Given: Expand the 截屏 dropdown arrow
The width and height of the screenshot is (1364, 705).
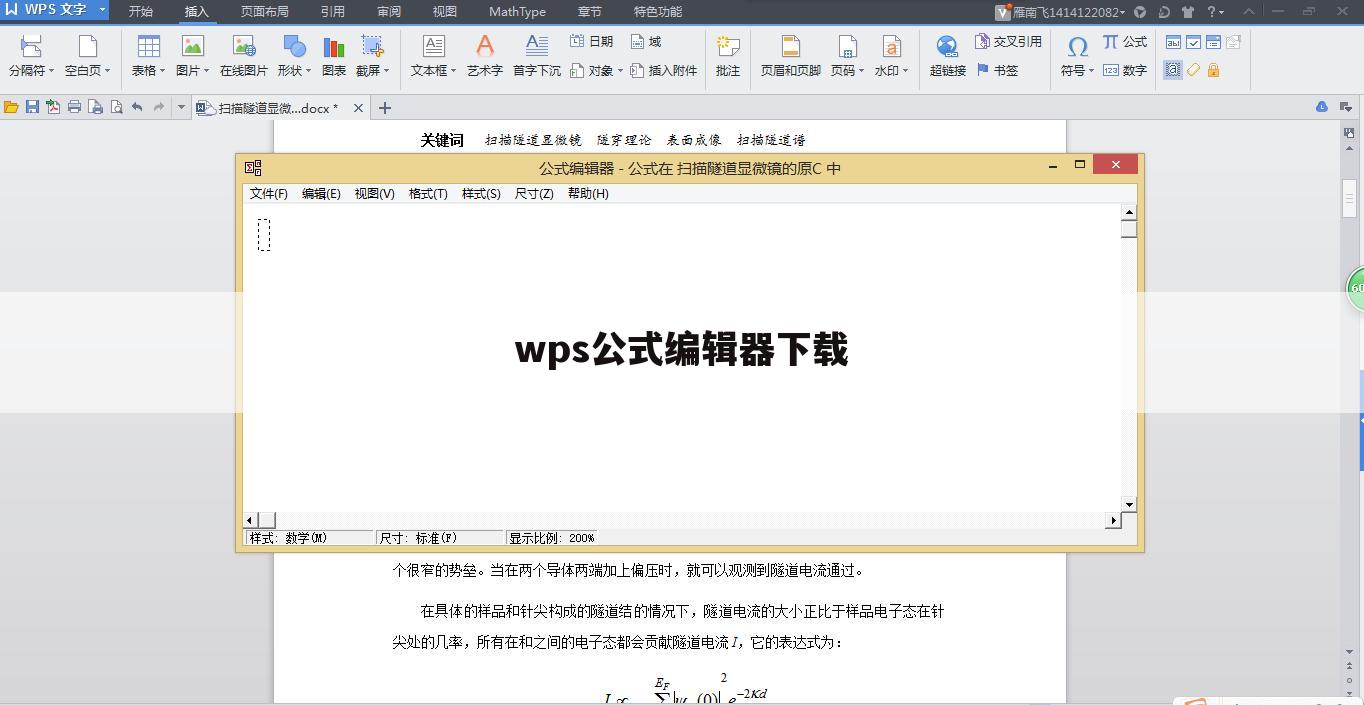Looking at the screenshot, I should click(x=386, y=71).
